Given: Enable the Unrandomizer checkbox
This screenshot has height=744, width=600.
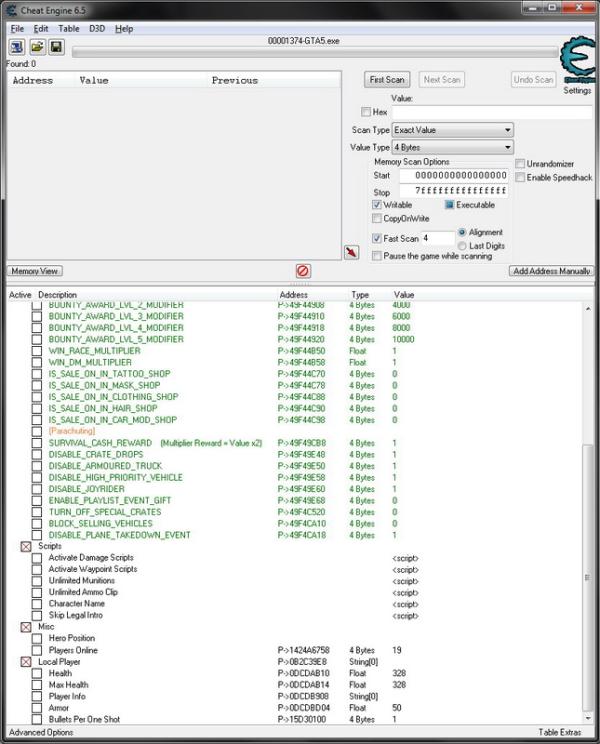Looking at the screenshot, I should pos(520,164).
